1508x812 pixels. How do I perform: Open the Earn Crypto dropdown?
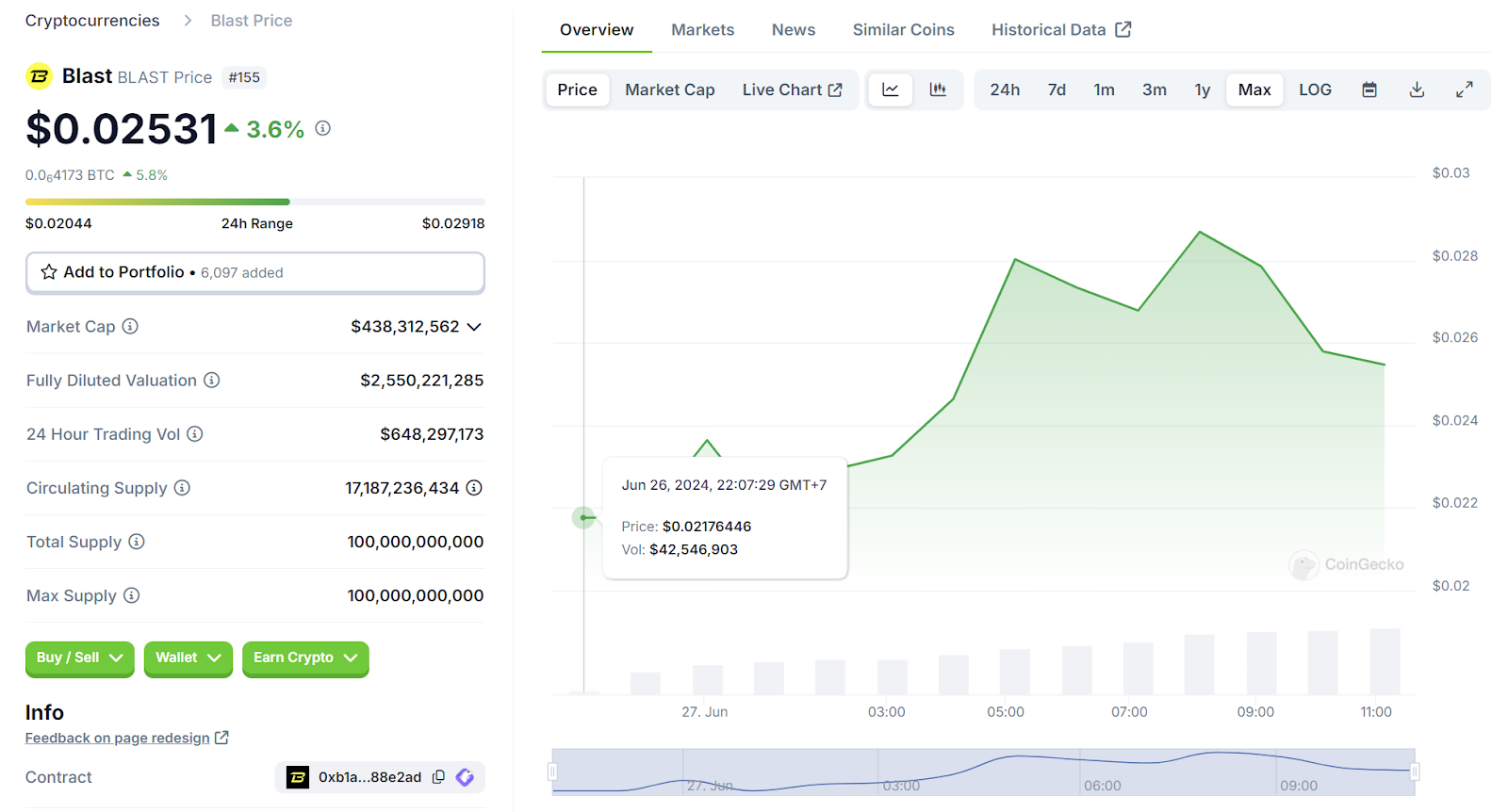pos(305,658)
